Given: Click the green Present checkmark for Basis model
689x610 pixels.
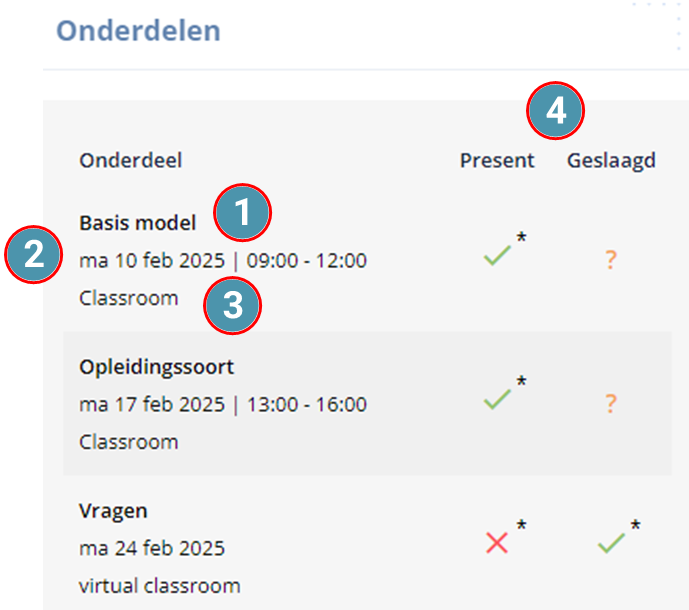Looking at the screenshot, I should tap(497, 255).
